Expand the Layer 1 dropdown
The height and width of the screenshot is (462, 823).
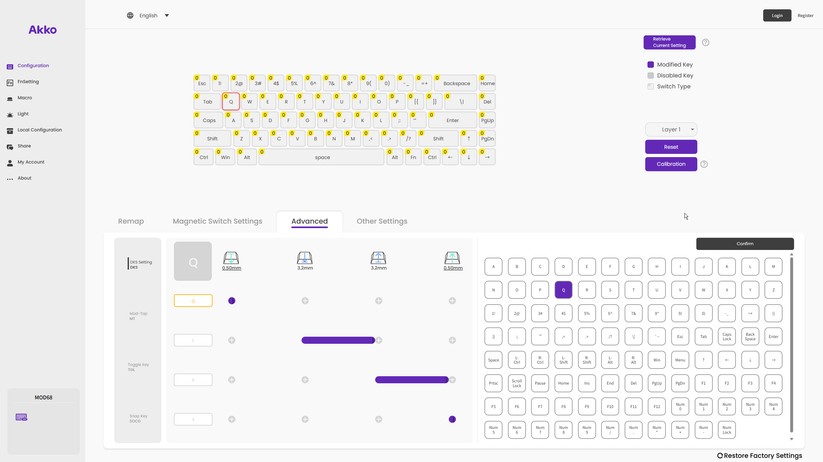point(671,129)
